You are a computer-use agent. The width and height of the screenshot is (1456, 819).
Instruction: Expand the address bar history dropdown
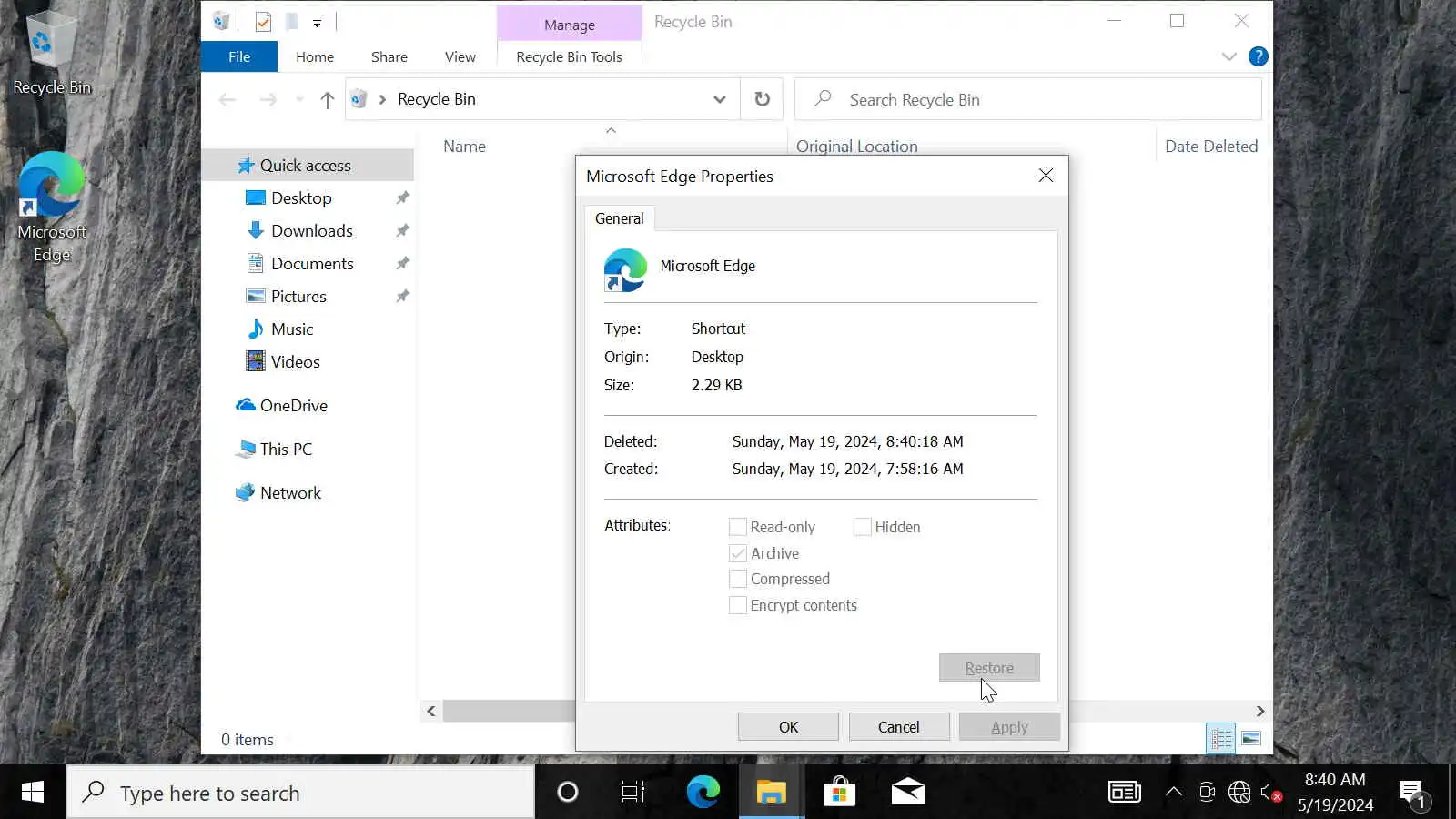pos(720,99)
